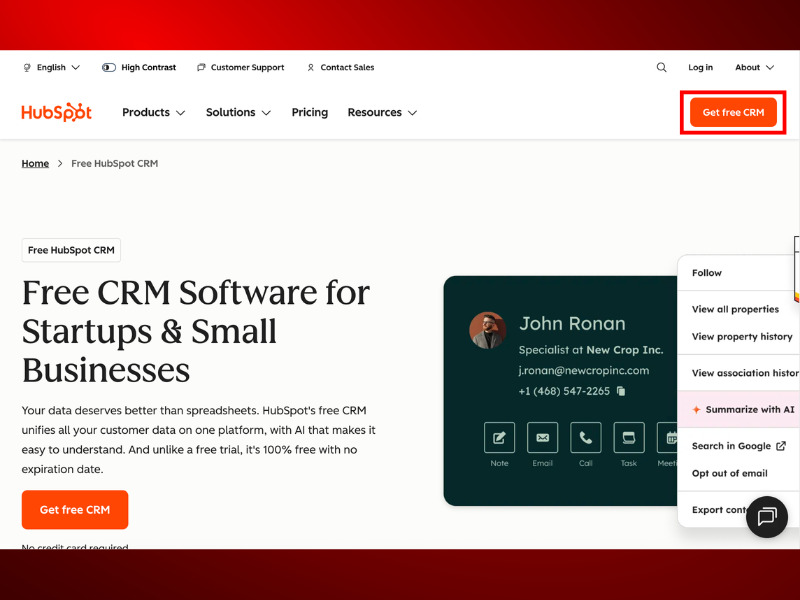Click the Meeting calendar icon

pos(667,437)
